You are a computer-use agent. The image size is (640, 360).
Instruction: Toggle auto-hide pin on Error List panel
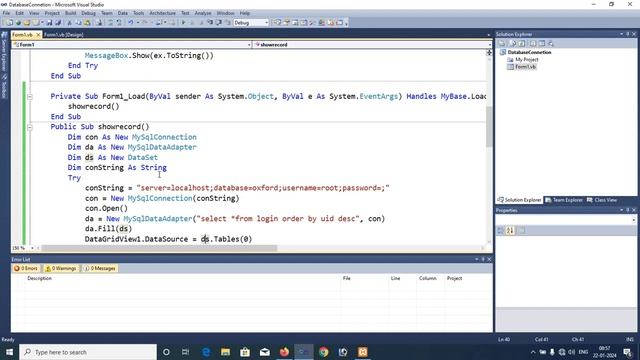(483, 260)
